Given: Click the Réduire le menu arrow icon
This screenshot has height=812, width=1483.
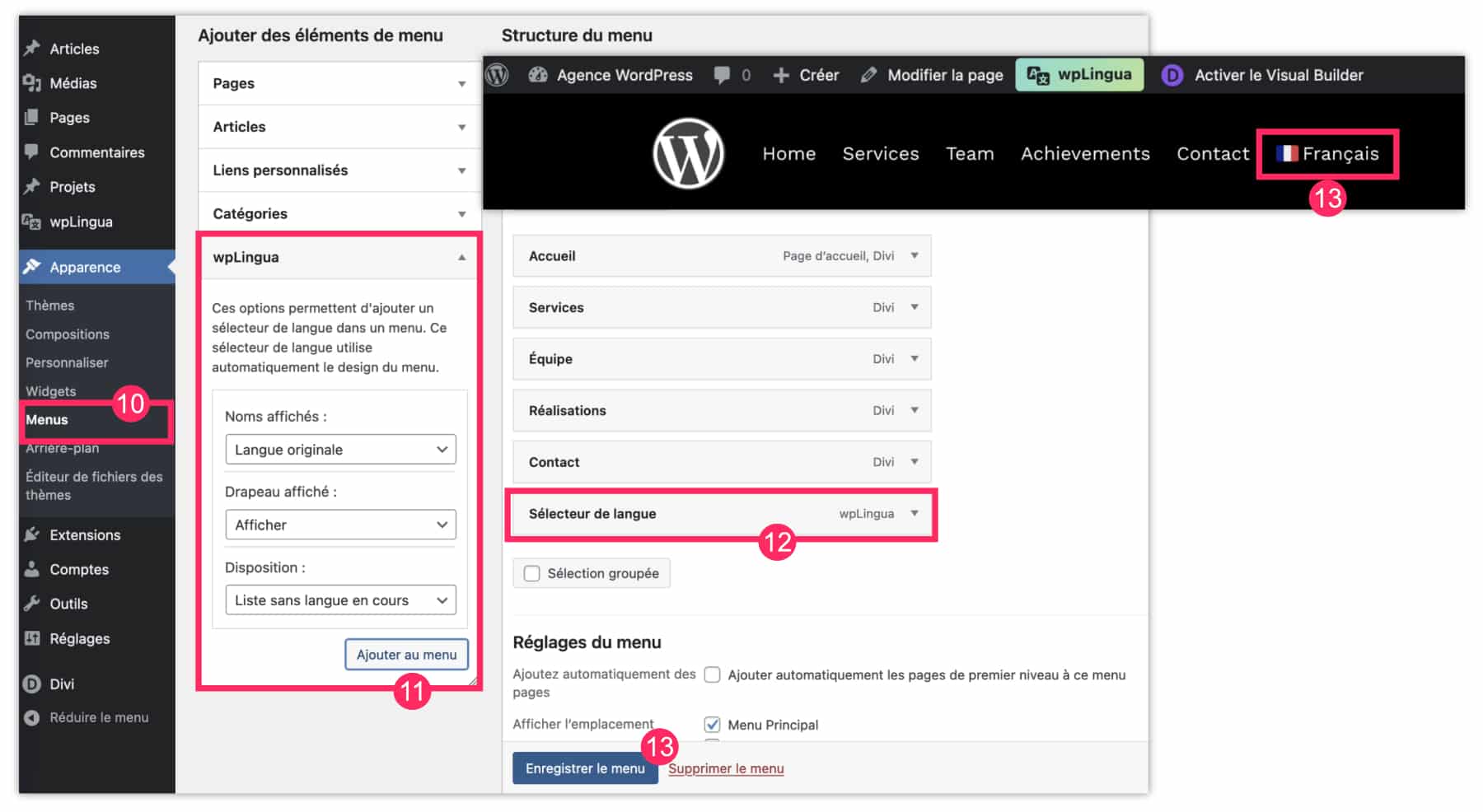Looking at the screenshot, I should tap(32, 717).
